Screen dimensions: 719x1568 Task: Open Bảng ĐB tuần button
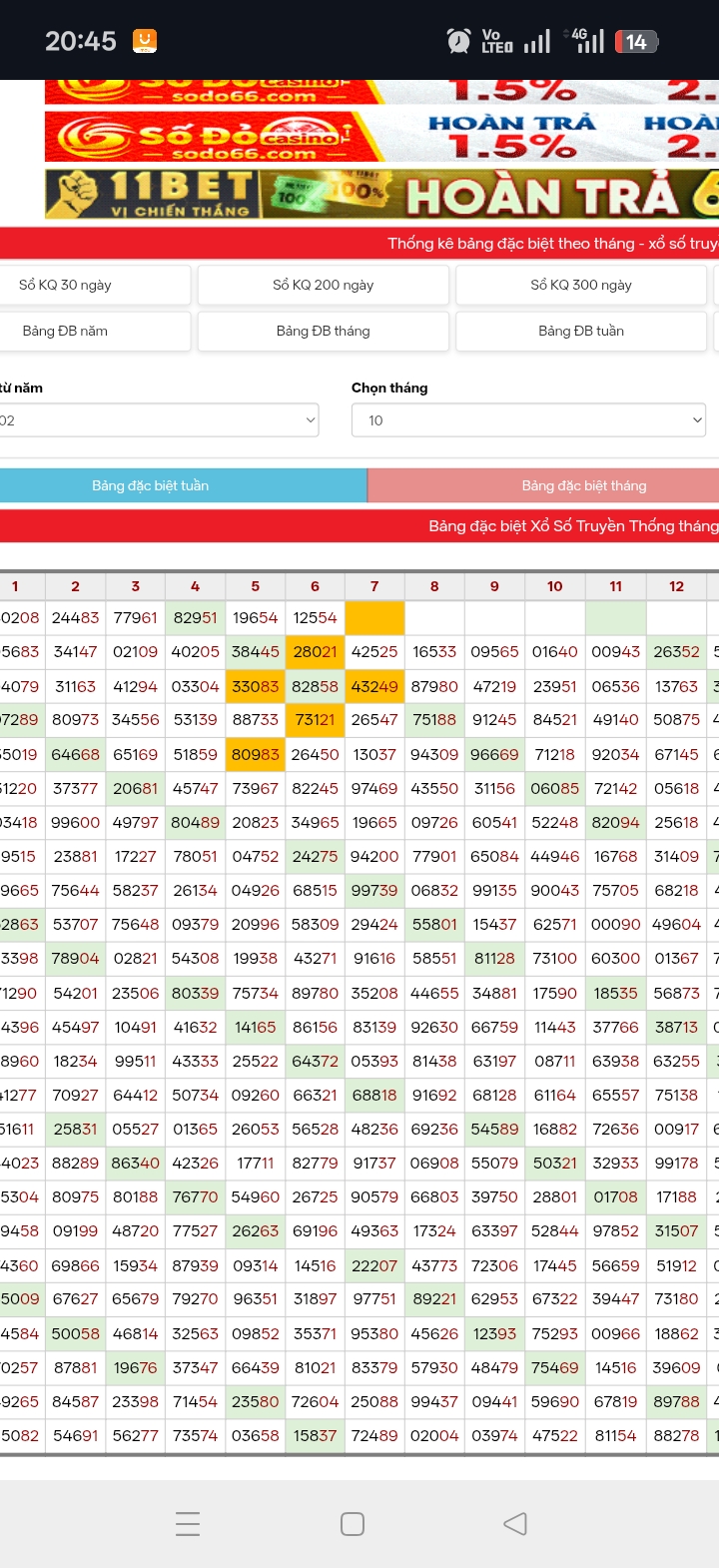[581, 331]
